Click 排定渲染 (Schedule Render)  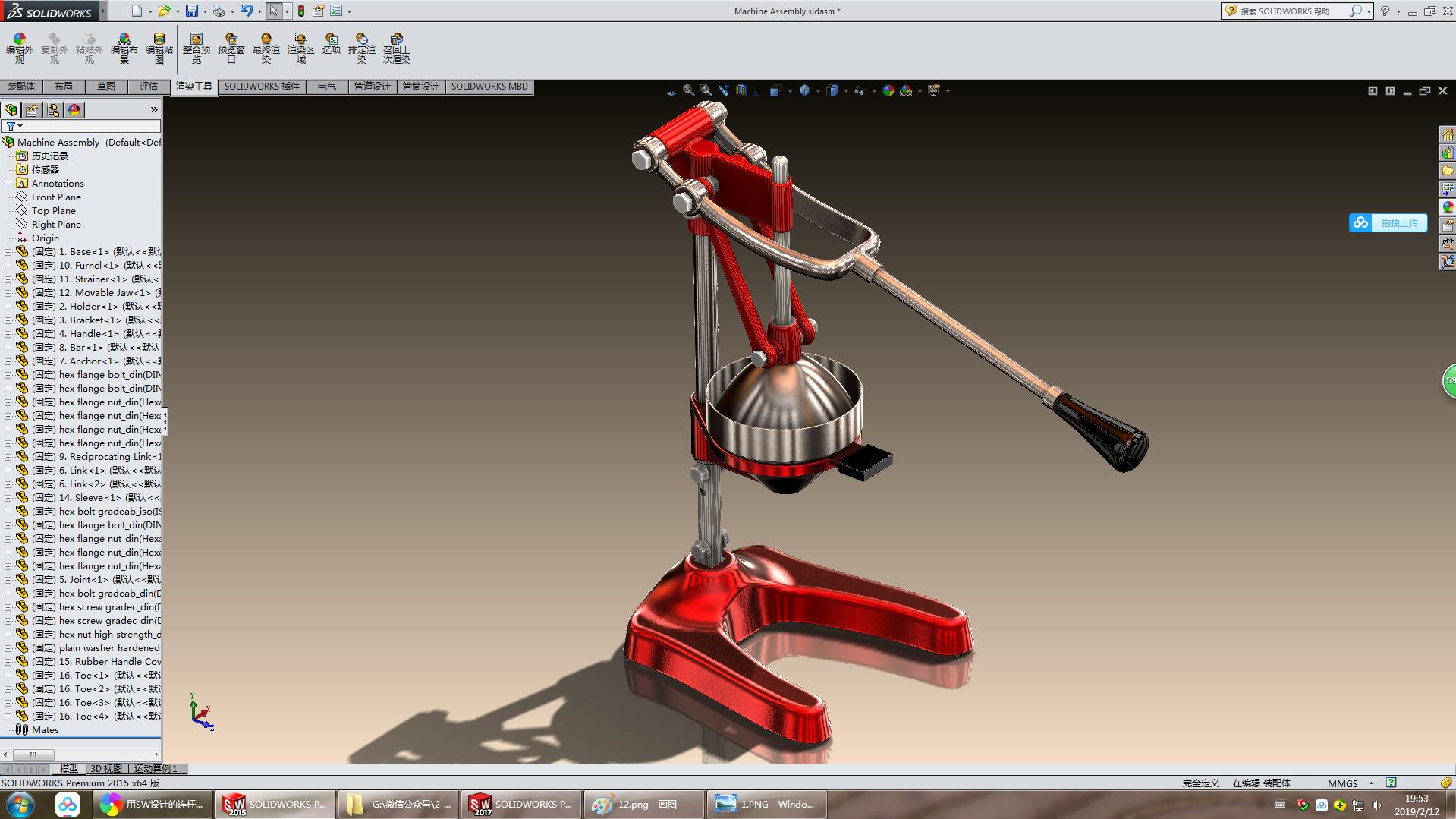[361, 47]
